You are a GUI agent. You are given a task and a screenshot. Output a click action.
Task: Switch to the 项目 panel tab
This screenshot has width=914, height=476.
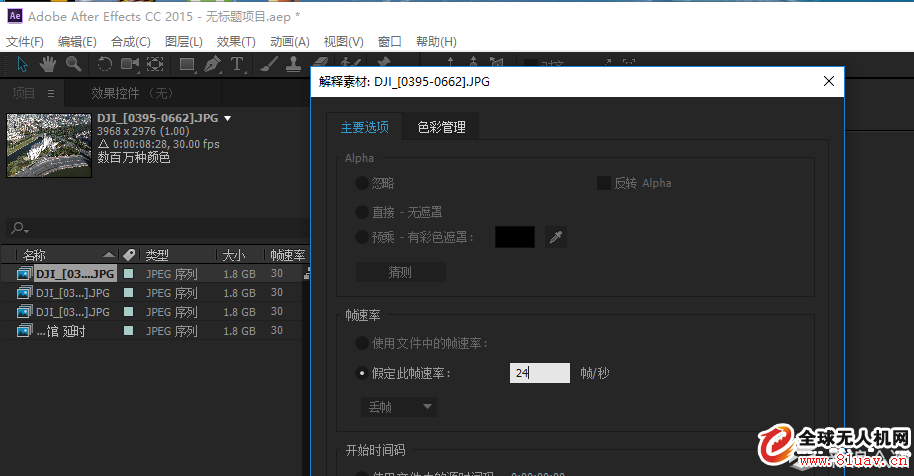(24, 93)
